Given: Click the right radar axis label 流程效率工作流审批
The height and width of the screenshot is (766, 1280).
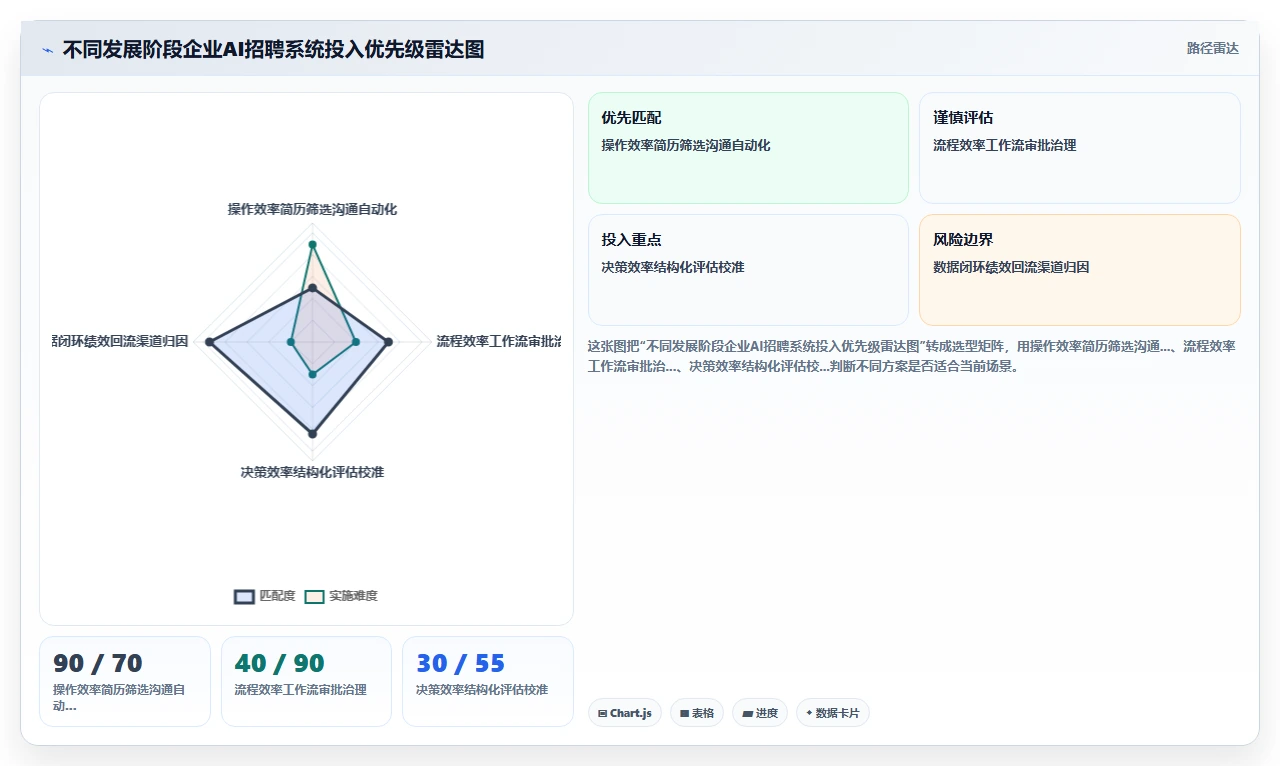Looking at the screenshot, I should tap(498, 341).
